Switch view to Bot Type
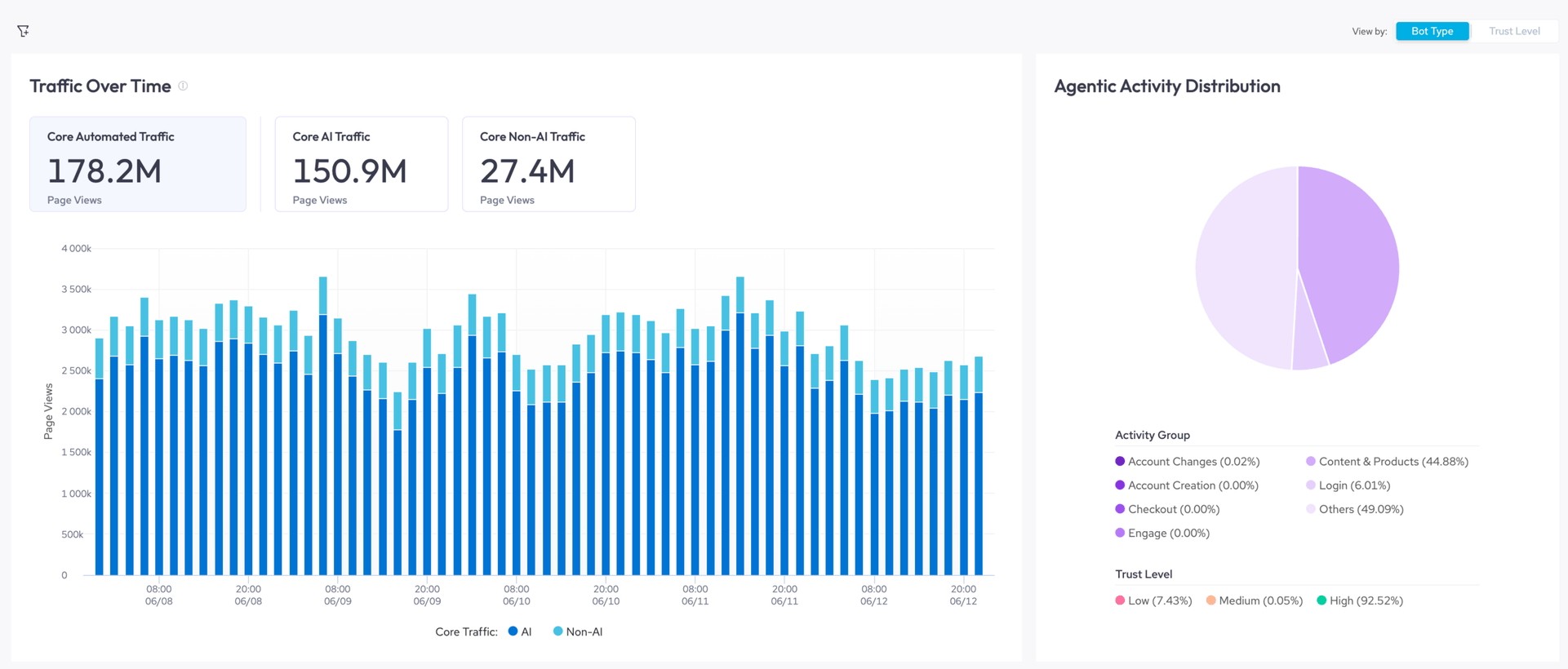The height and width of the screenshot is (669, 1568). point(1433,31)
